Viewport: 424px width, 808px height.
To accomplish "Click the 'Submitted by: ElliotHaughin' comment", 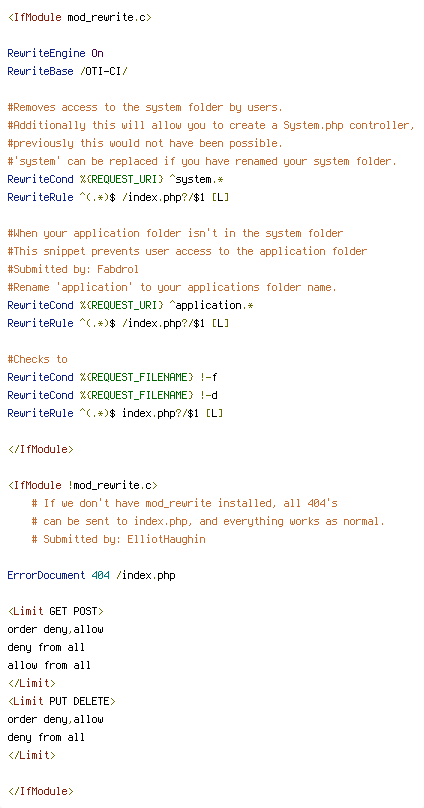I will click(118, 540).
